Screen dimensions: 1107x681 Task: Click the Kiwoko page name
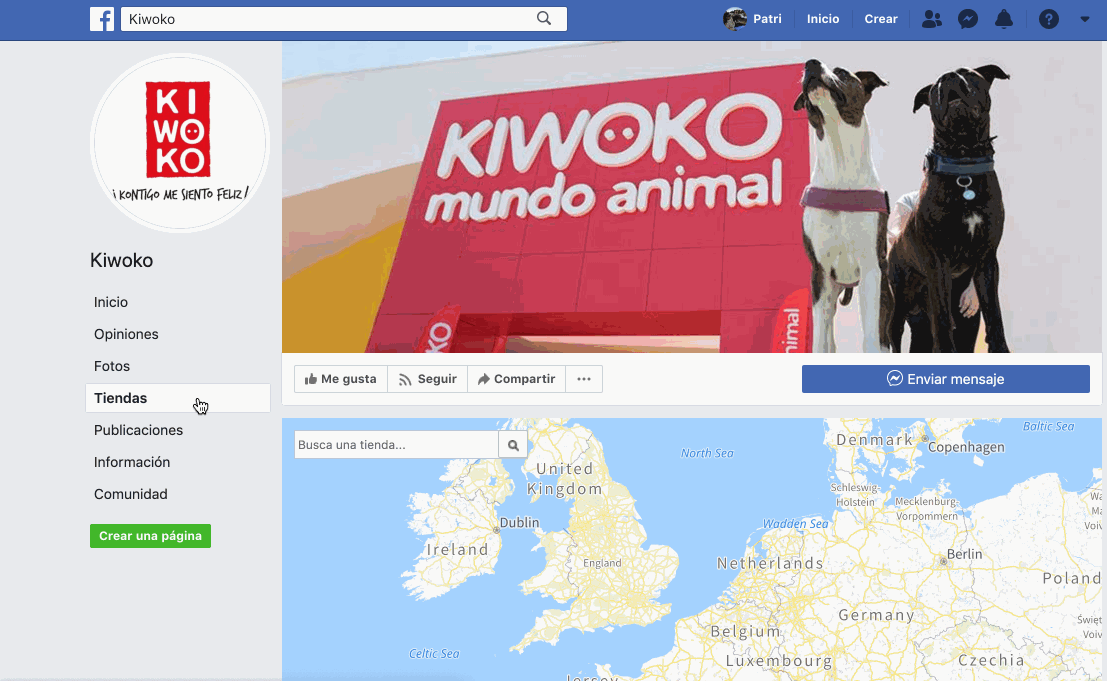pos(121,260)
